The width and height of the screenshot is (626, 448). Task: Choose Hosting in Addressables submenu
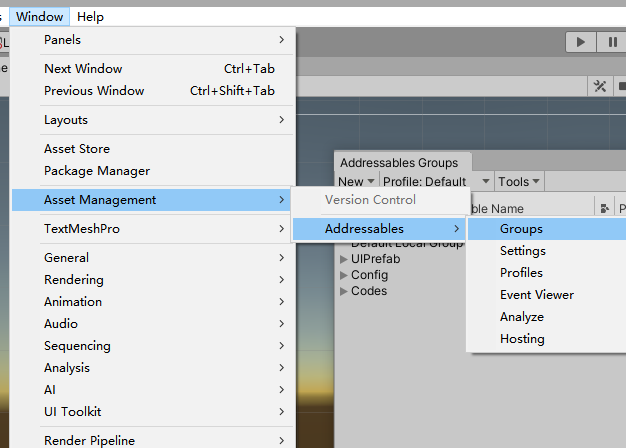click(x=547, y=339)
